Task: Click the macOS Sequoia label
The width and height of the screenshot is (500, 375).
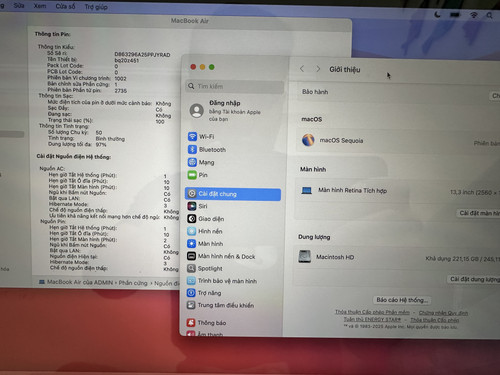Action: [341, 140]
